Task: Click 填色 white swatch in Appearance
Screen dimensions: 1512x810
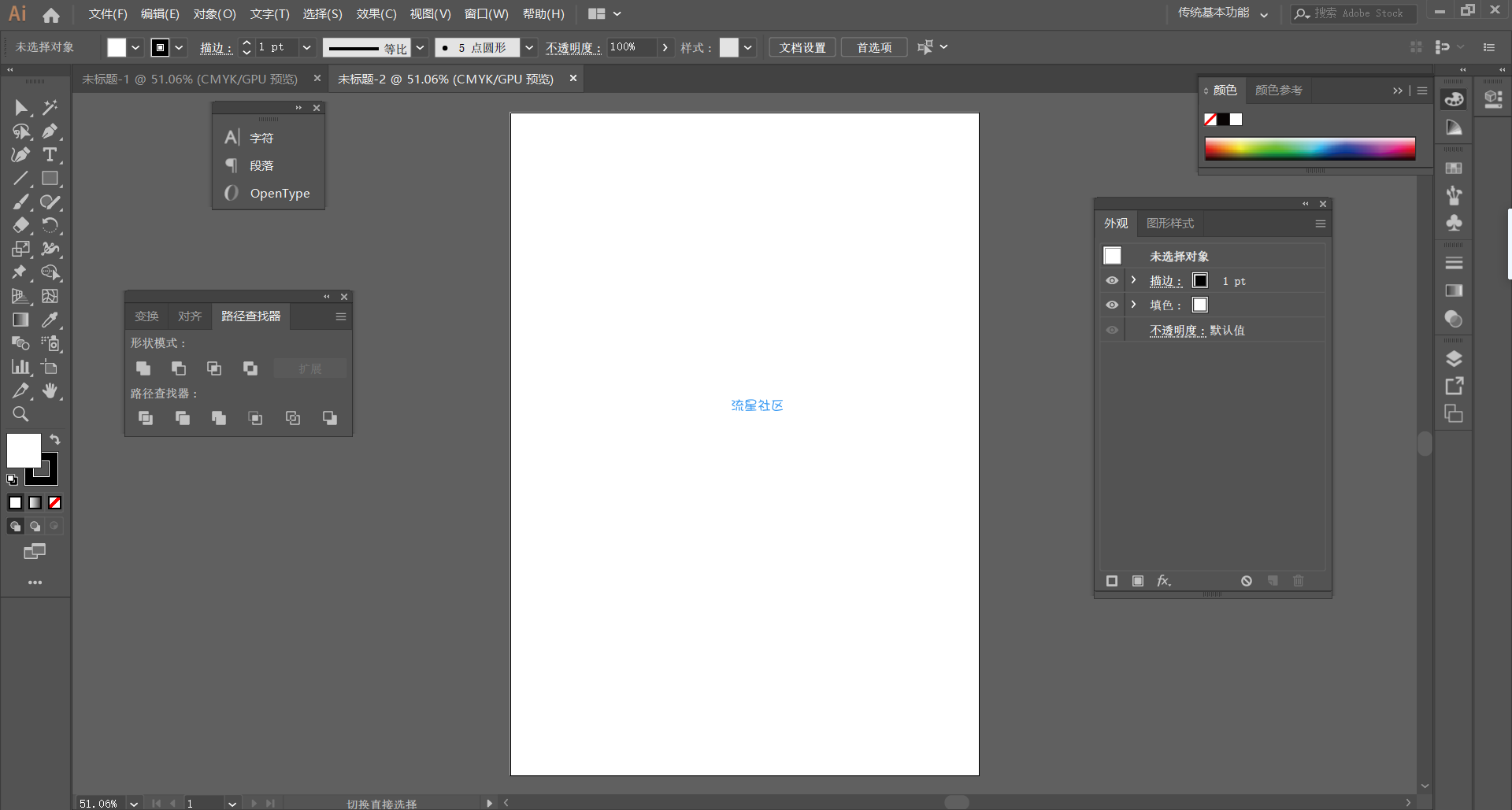Action: 1200,305
